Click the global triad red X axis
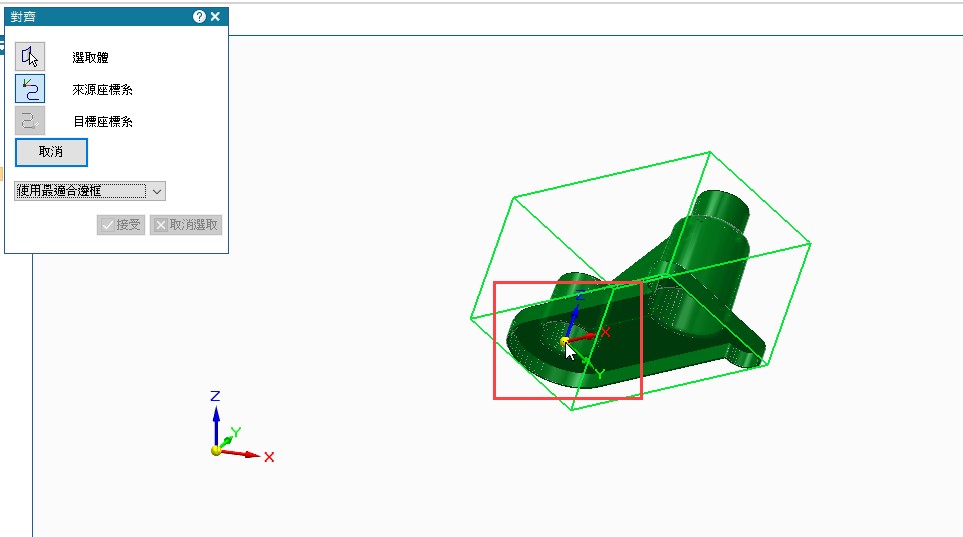963x537 pixels. (241, 454)
